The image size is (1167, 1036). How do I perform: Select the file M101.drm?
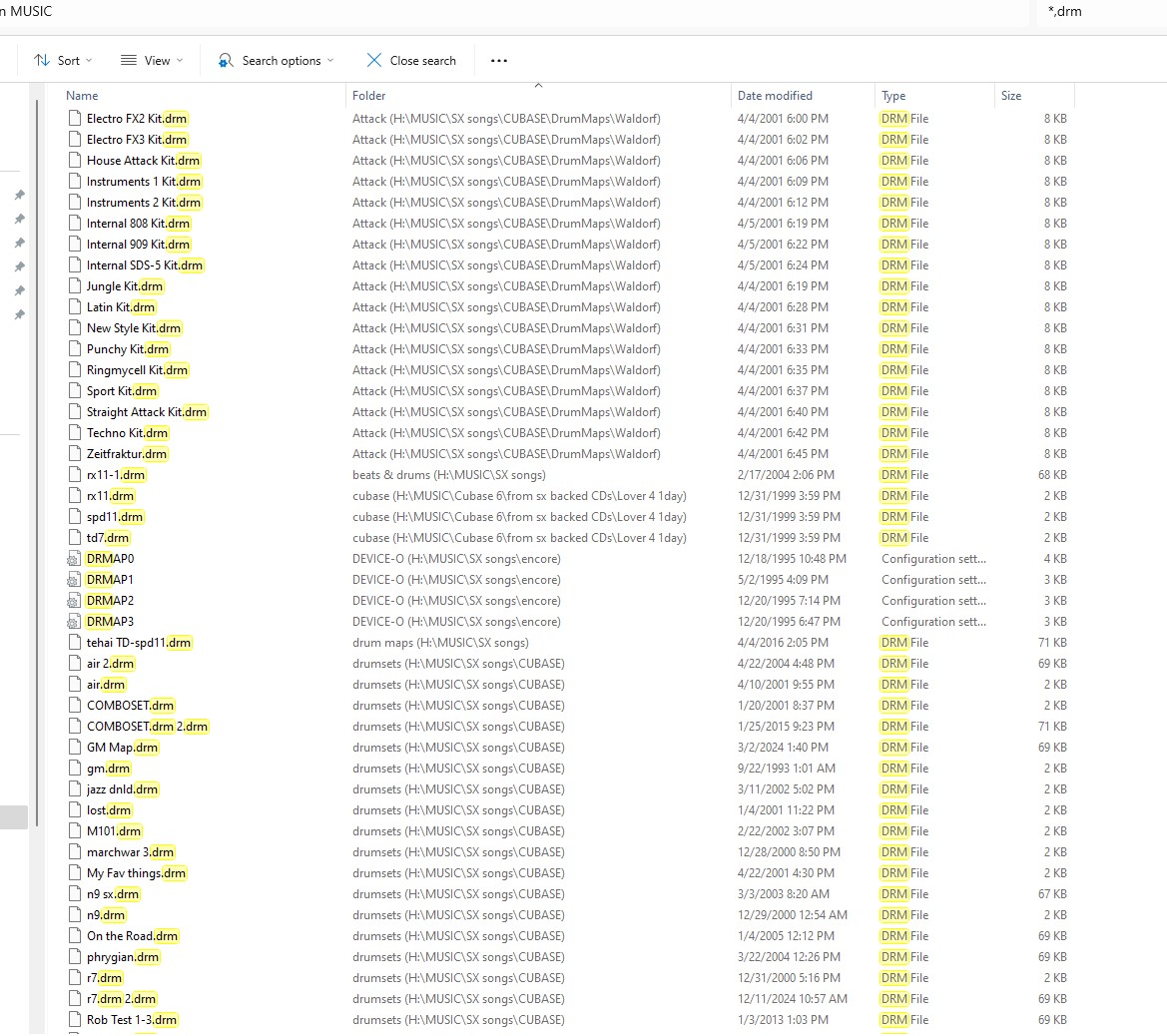coord(114,830)
